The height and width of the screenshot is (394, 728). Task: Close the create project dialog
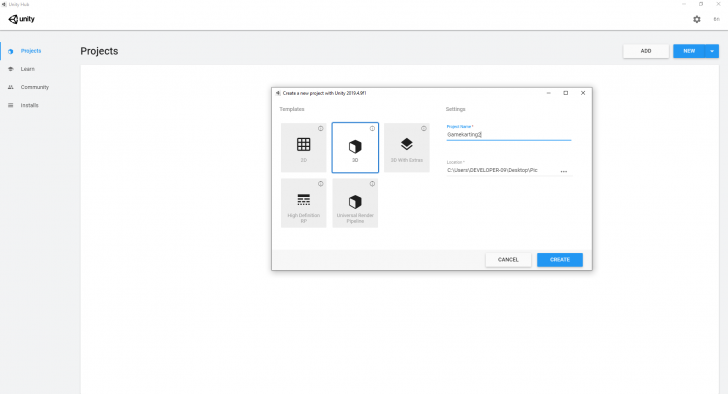[x=583, y=93]
